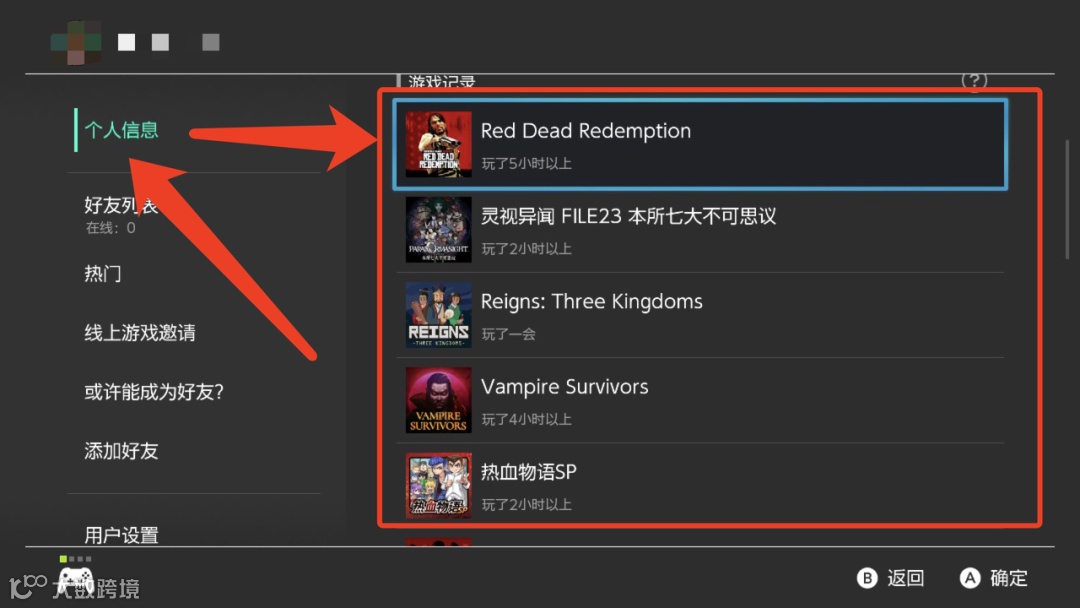Viewport: 1080px width, 608px height.
Task: Click the 灵视异闻 FILE23 game cover icon
Action: click(439, 229)
